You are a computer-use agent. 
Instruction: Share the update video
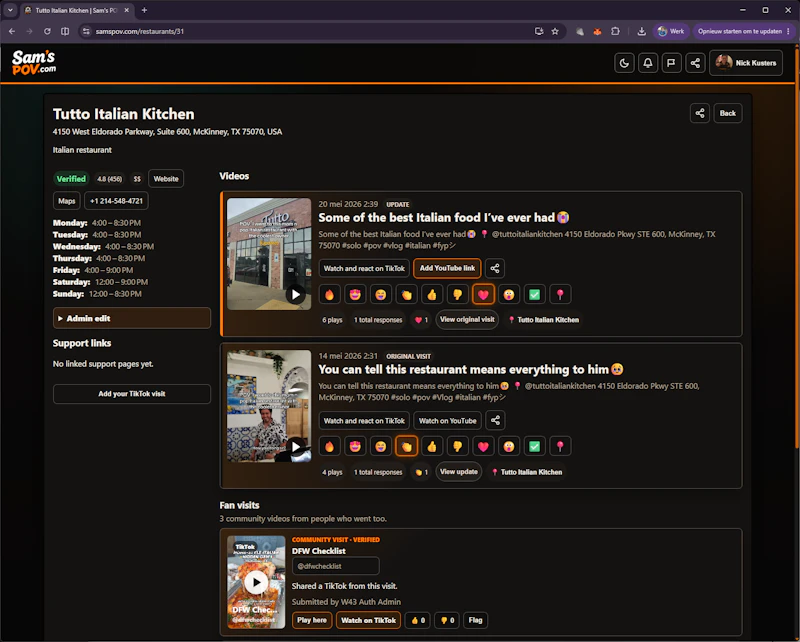click(x=495, y=268)
